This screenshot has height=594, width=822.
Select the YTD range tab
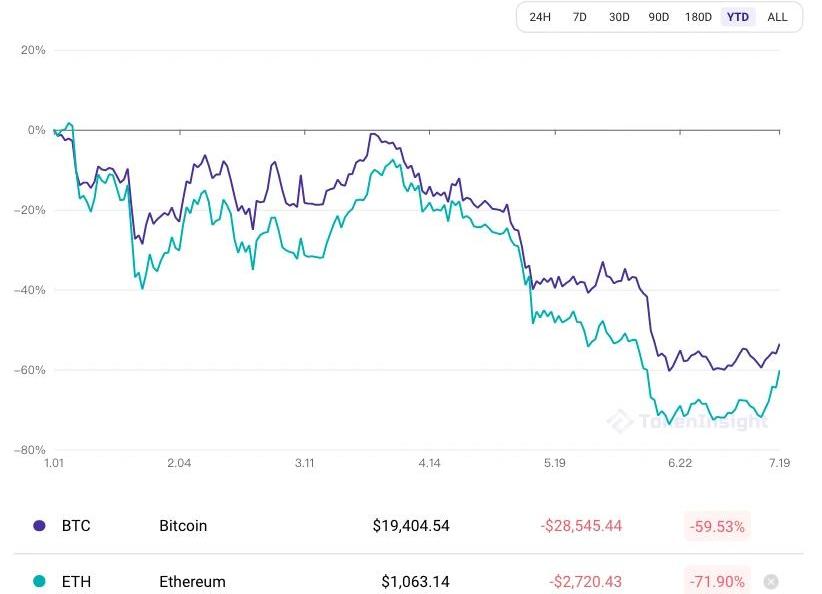click(x=738, y=17)
